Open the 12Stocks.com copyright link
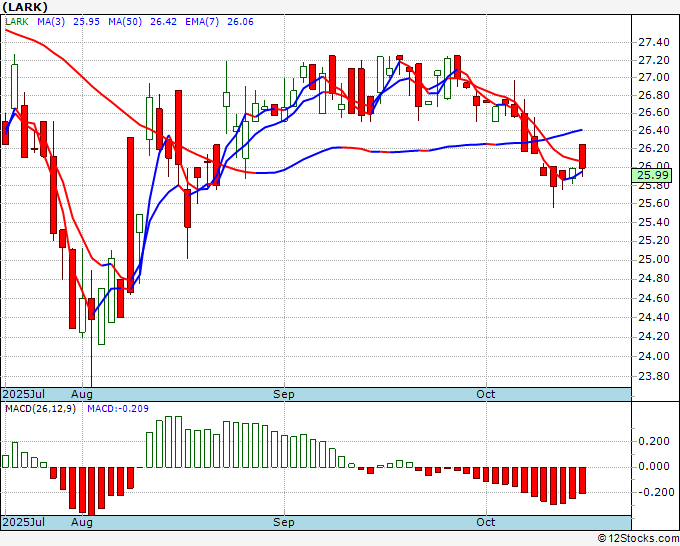The image size is (680, 546). 638,539
